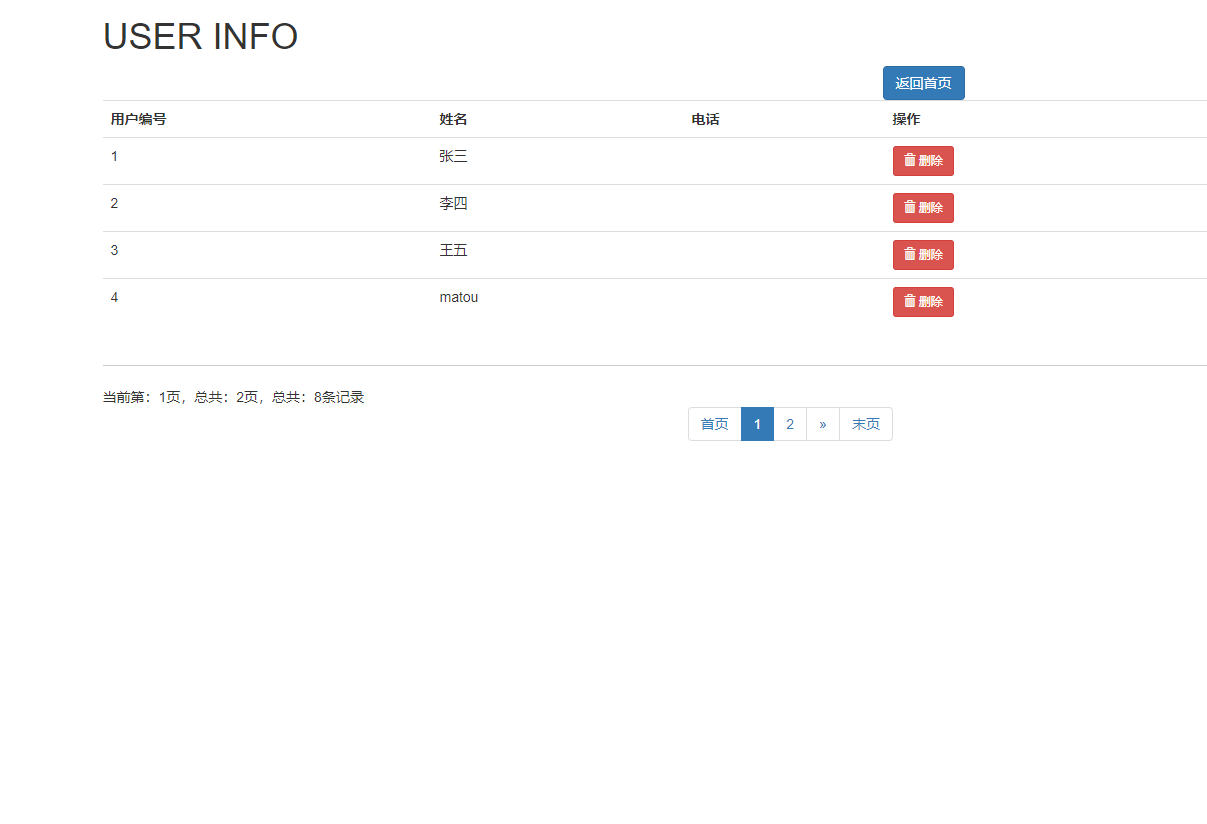The image size is (1207, 824).
Task: Select page 1 in pagination
Action: [x=757, y=424]
